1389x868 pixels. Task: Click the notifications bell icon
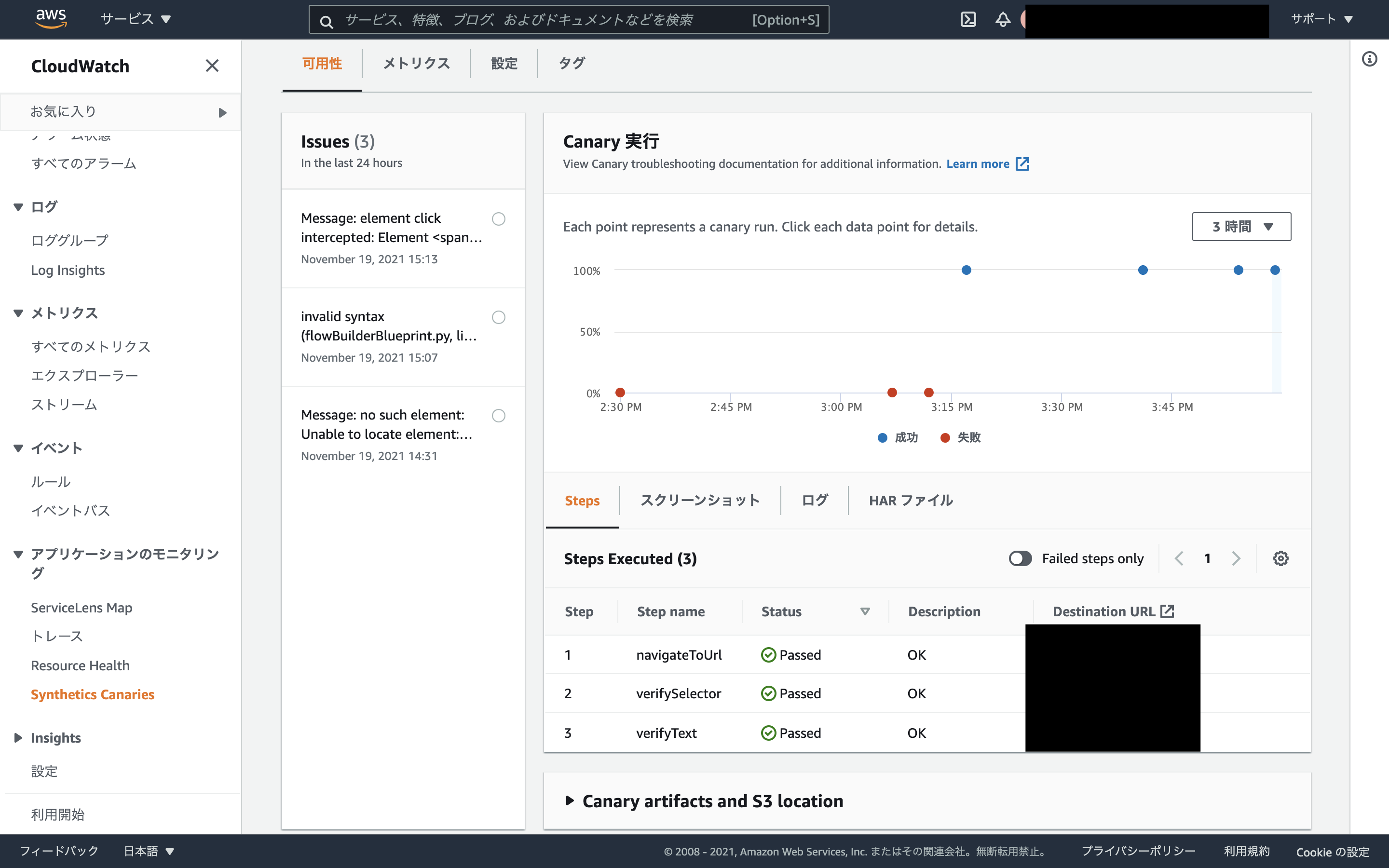pyautogui.click(x=1002, y=19)
